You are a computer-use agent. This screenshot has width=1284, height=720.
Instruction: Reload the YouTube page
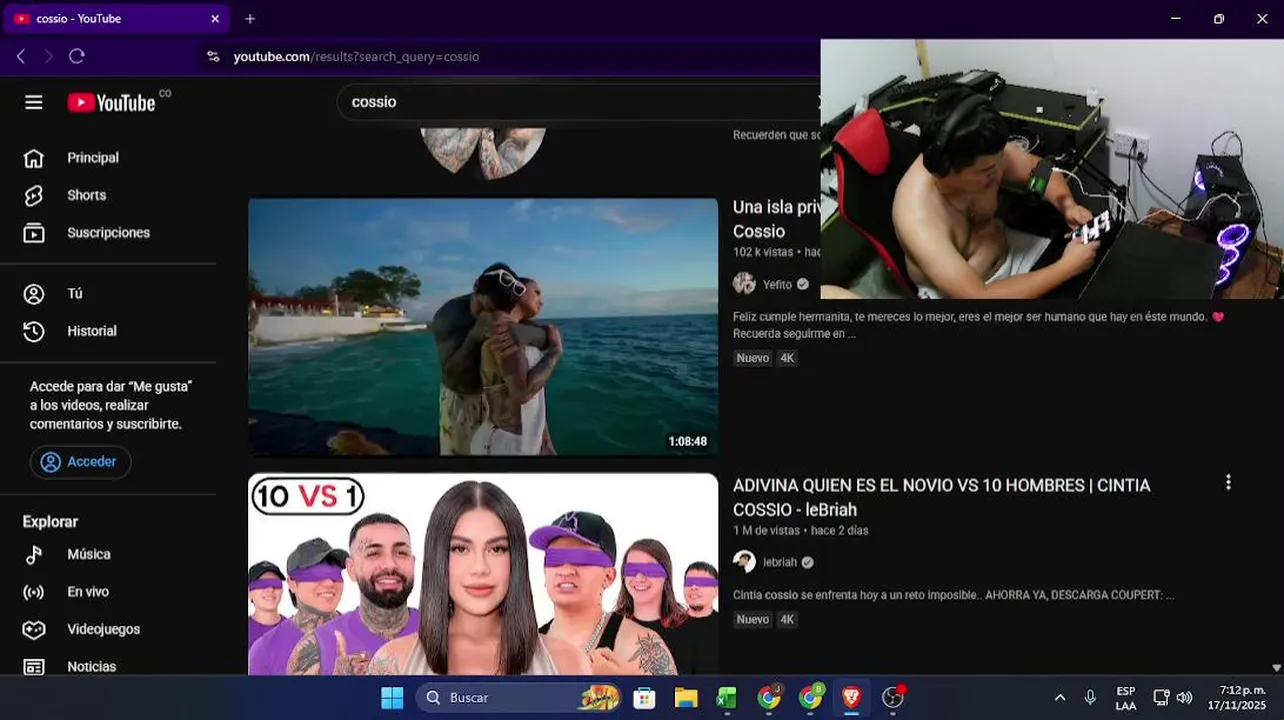(77, 57)
